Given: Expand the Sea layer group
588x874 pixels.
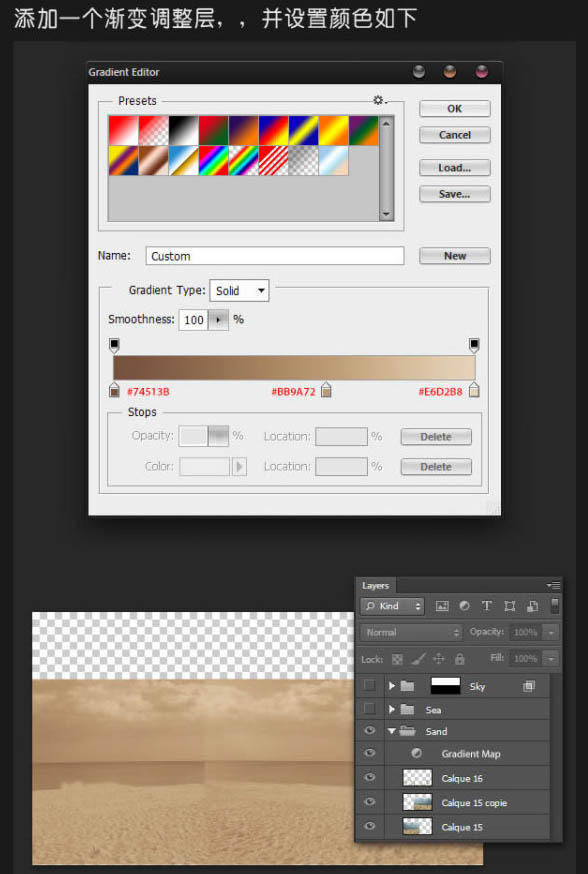Looking at the screenshot, I should [x=391, y=710].
